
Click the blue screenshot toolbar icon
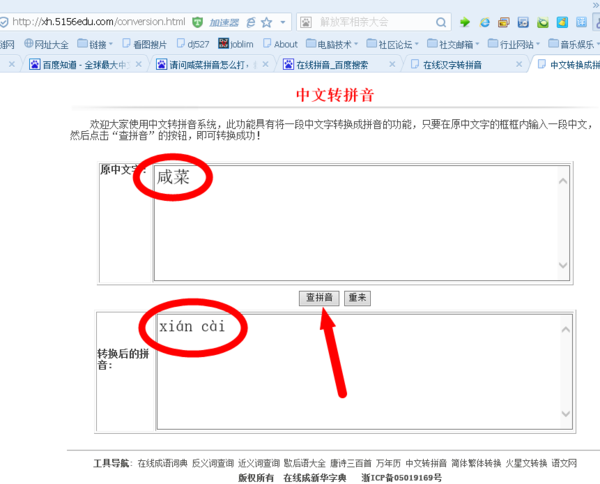(x=523, y=22)
